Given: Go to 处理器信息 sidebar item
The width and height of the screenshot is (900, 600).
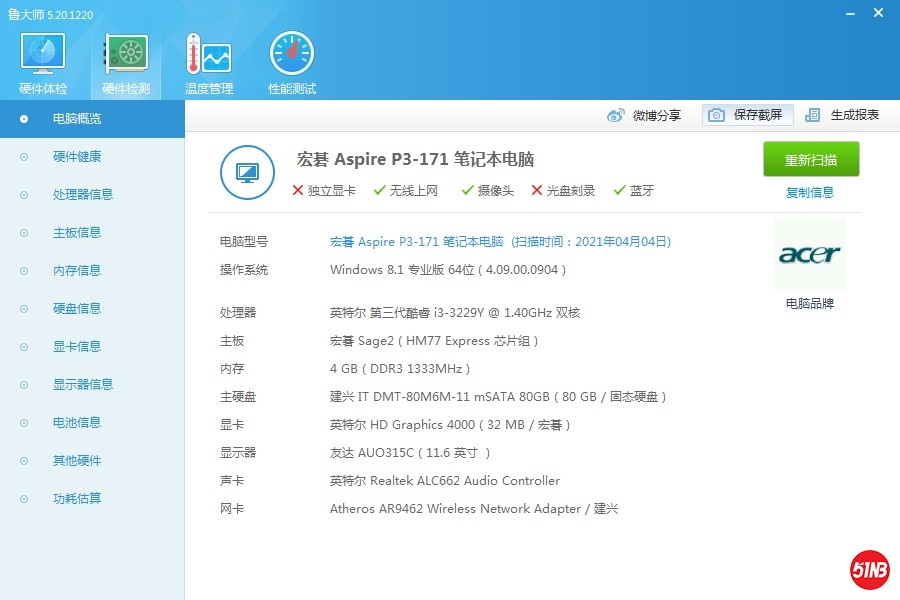Looking at the screenshot, I should [83, 195].
